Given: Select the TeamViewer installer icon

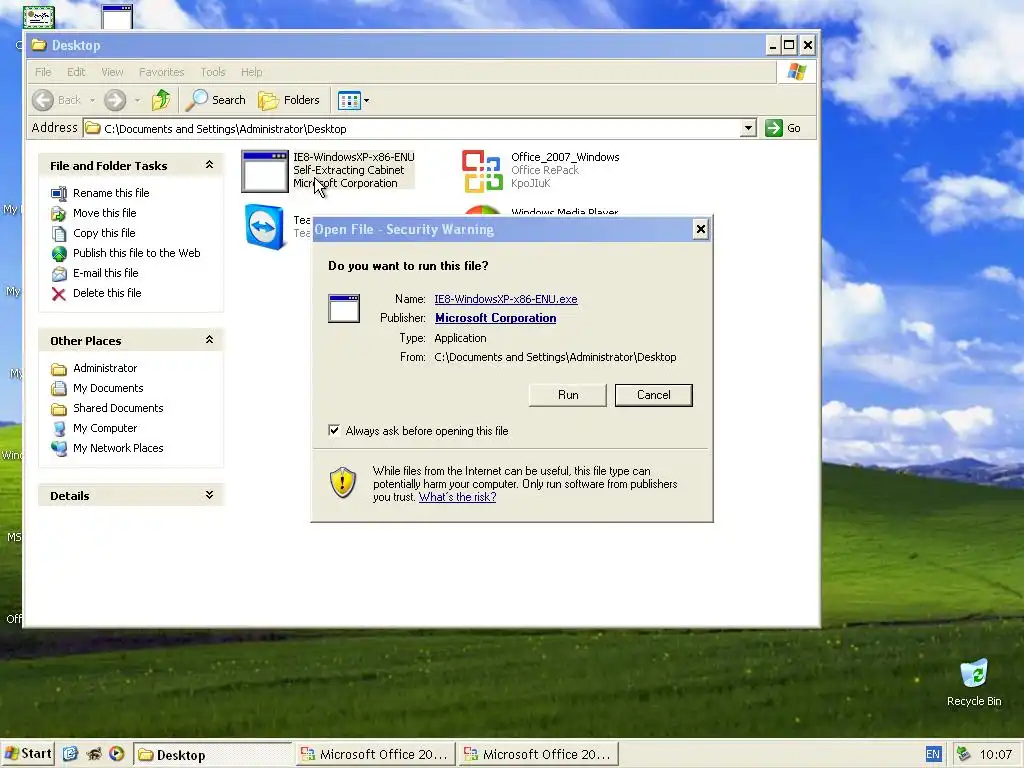Looking at the screenshot, I should [264, 227].
